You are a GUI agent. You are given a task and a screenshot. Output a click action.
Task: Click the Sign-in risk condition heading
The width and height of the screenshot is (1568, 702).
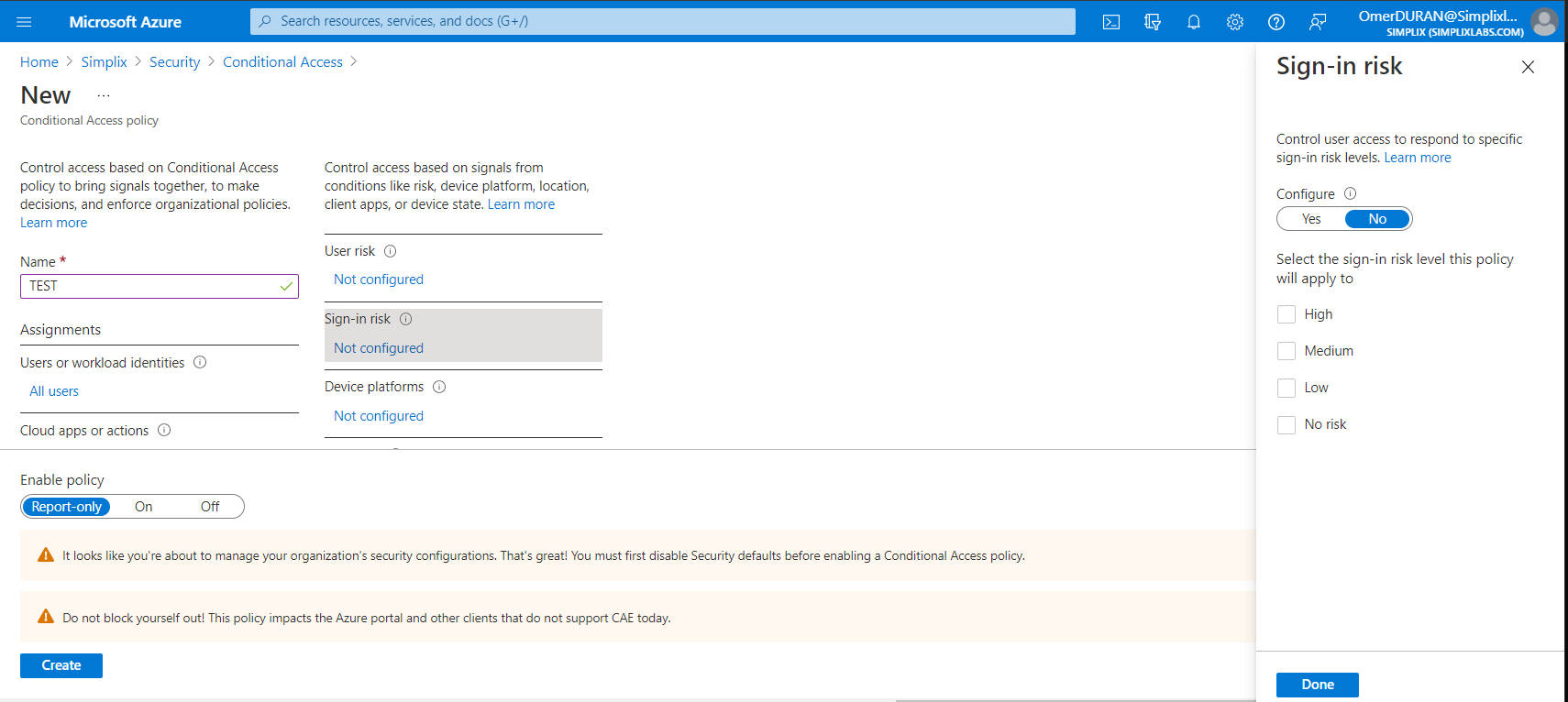(x=358, y=319)
